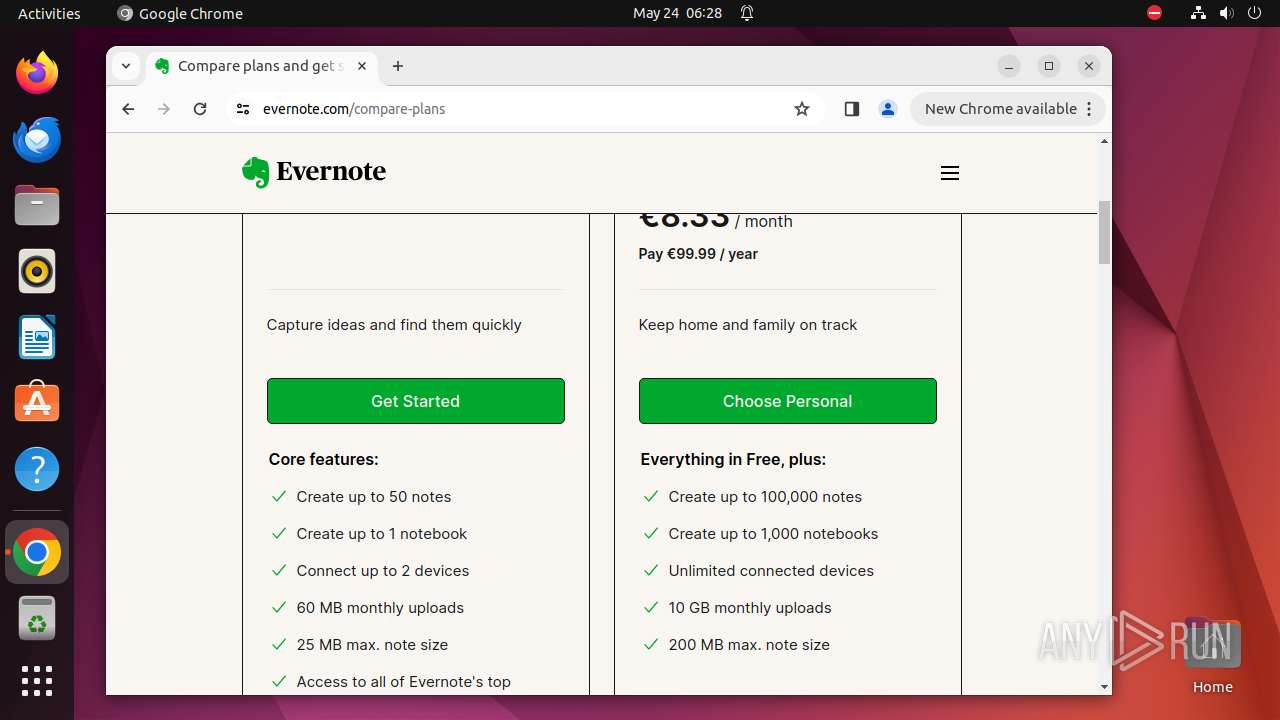
Task: Click 'Unlimited connected devices' text
Action: pos(771,571)
